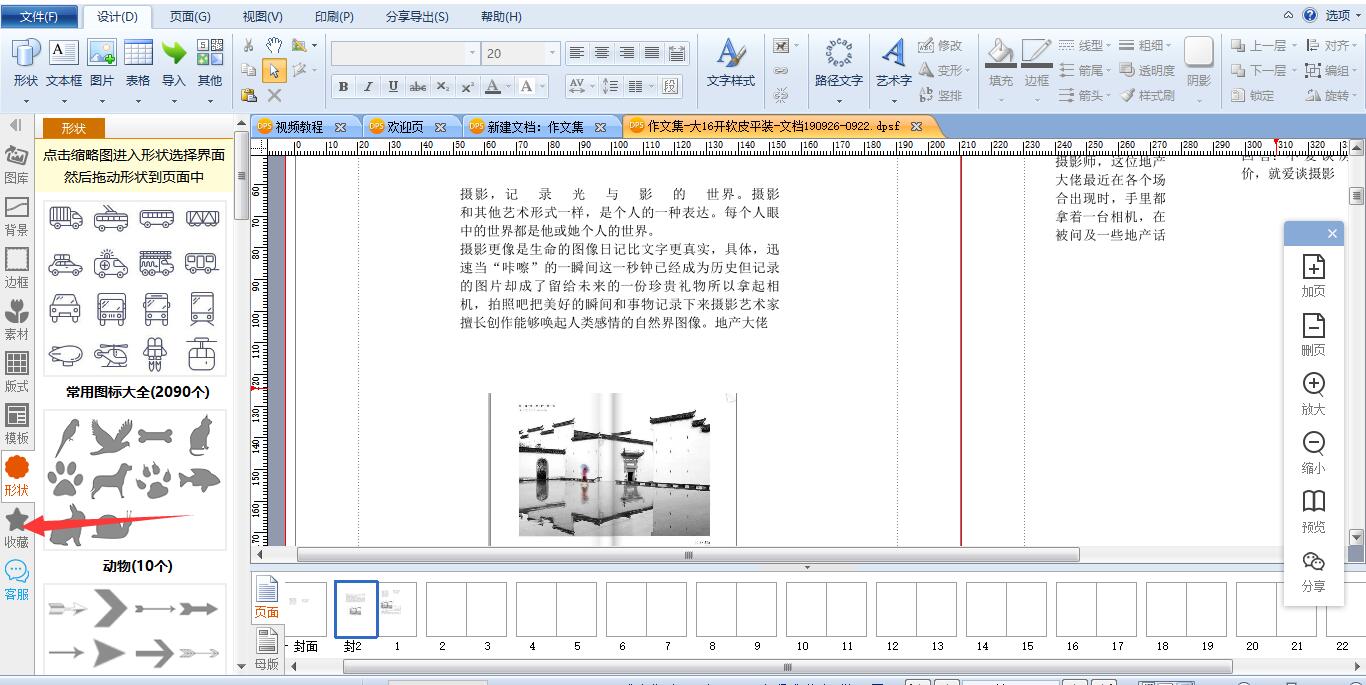Click the 边框 border color pen
This screenshot has height=685, width=1366.
tap(1037, 64)
